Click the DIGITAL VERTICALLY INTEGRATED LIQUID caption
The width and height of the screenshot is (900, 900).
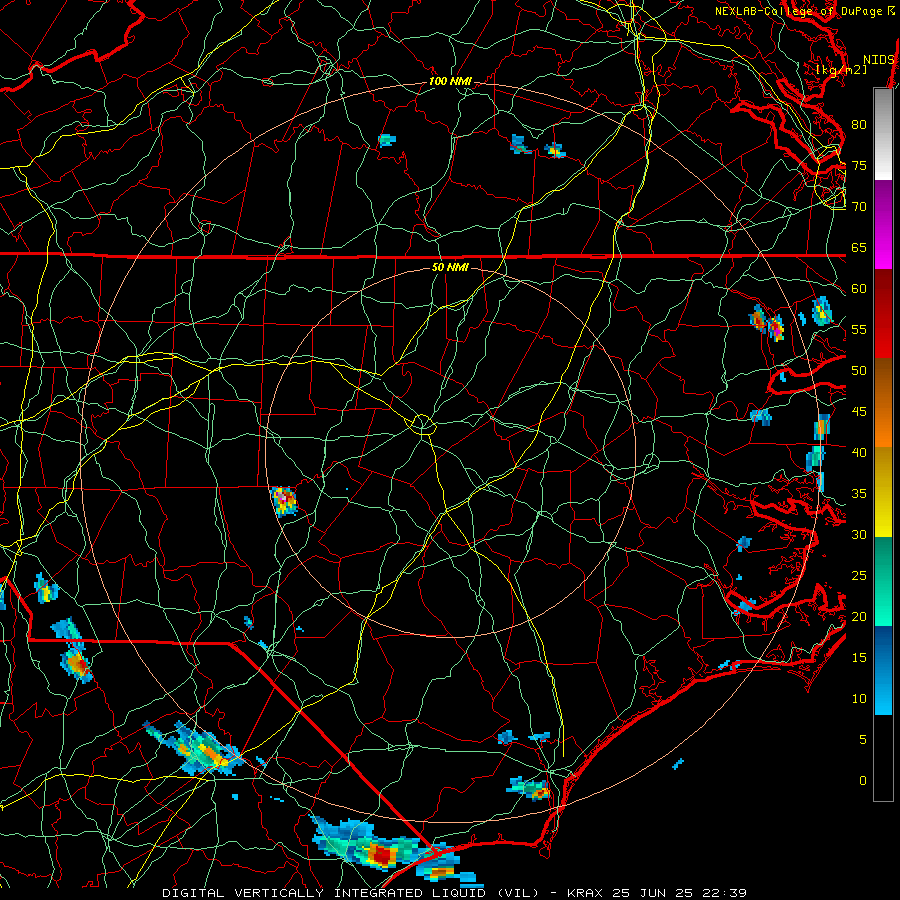point(324,893)
